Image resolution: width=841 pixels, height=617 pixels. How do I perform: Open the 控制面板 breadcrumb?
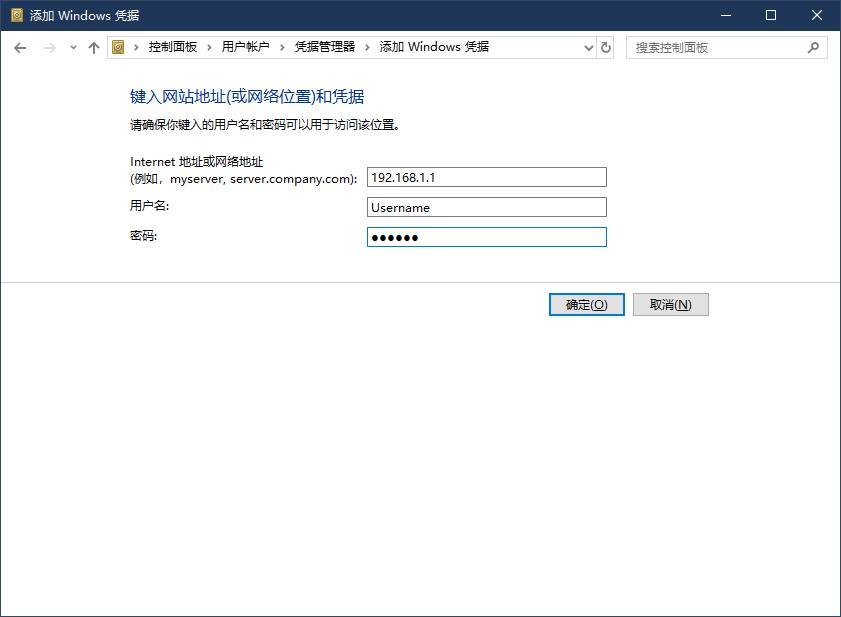tap(173, 47)
